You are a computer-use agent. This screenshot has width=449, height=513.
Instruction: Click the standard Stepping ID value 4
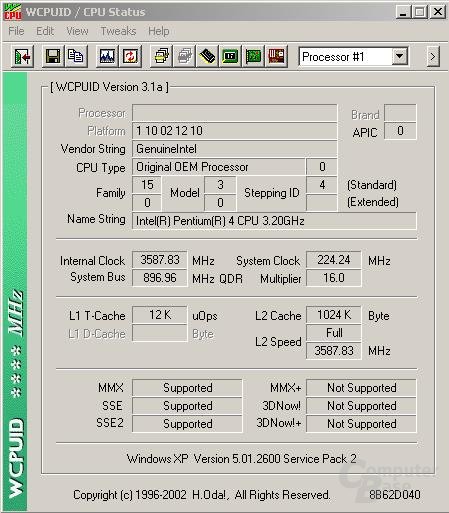pos(322,185)
